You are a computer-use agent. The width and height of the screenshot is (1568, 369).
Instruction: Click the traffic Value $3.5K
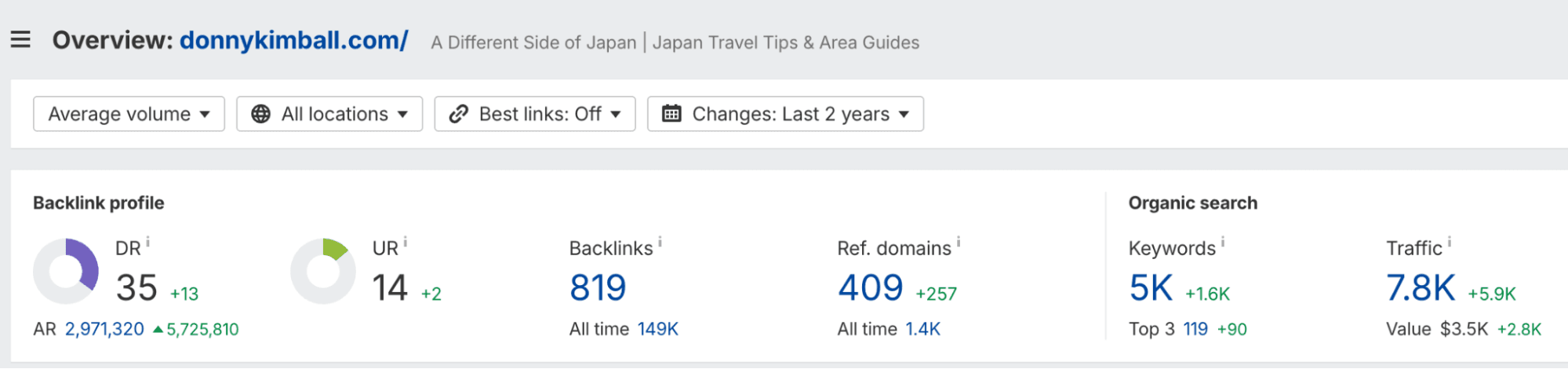pos(1464,329)
